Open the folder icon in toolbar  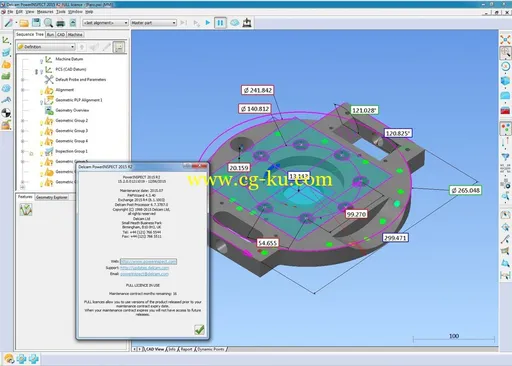point(24,23)
